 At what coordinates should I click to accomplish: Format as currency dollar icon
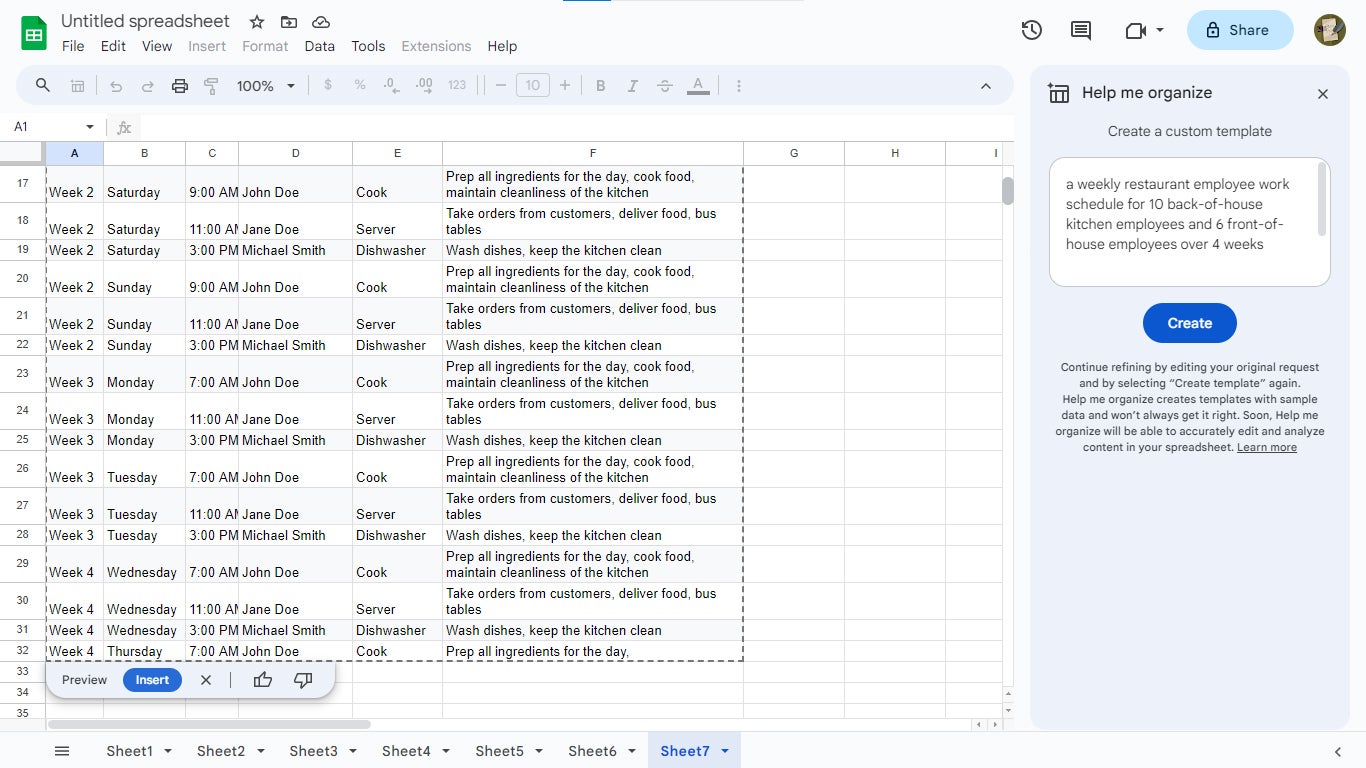[328, 85]
